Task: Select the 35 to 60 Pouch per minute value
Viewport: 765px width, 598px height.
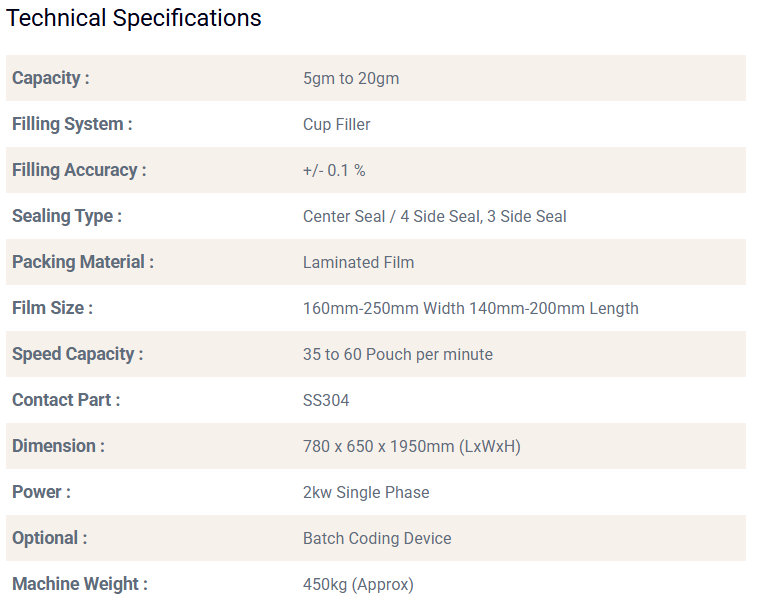Action: pos(398,354)
